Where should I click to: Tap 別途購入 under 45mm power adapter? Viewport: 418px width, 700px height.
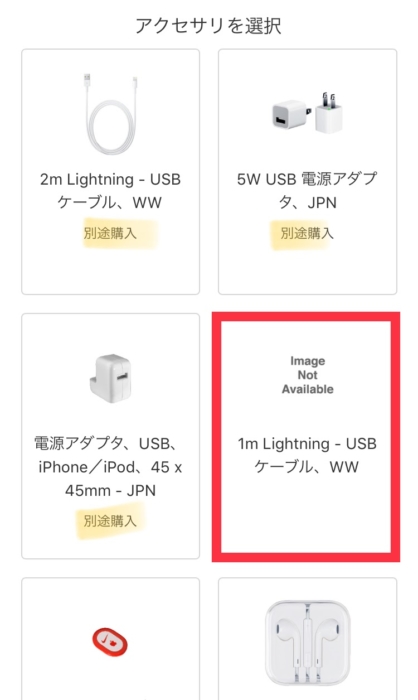[x=110, y=521]
